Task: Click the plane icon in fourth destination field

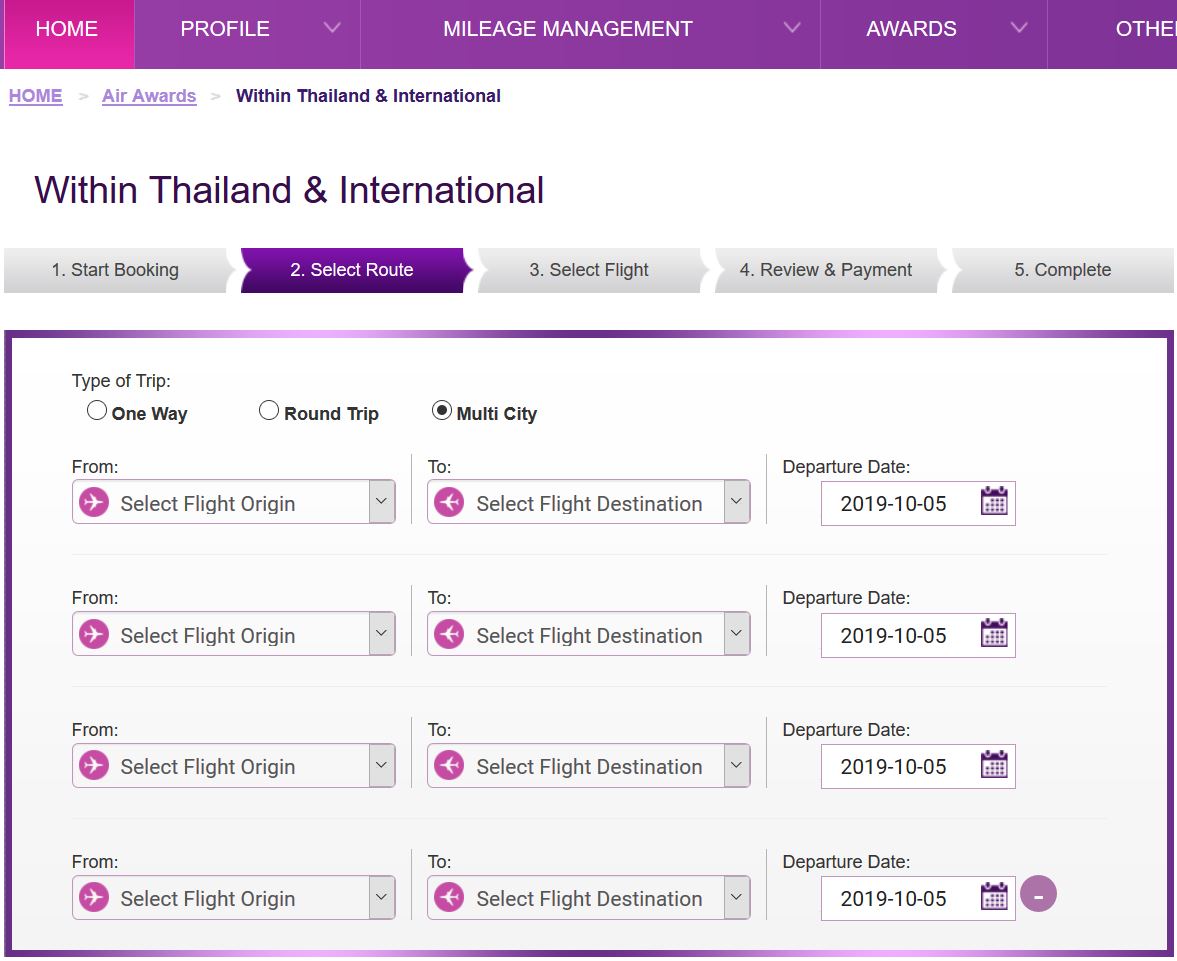Action: 449,897
